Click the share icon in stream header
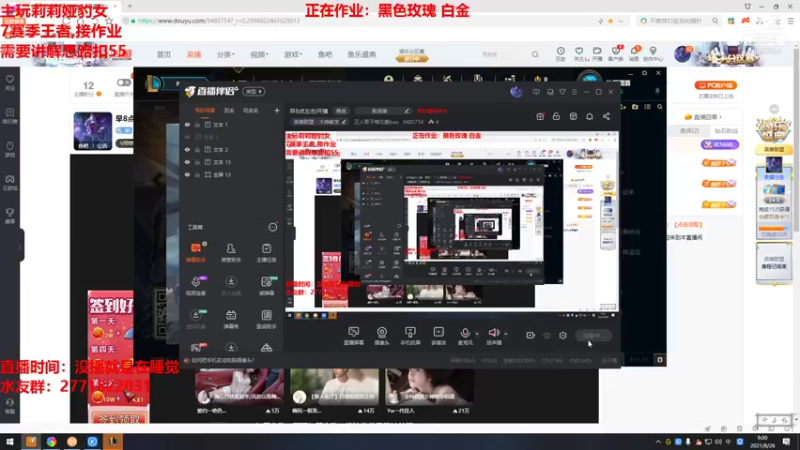Screen dimensions: 800x450 pos(606,116)
